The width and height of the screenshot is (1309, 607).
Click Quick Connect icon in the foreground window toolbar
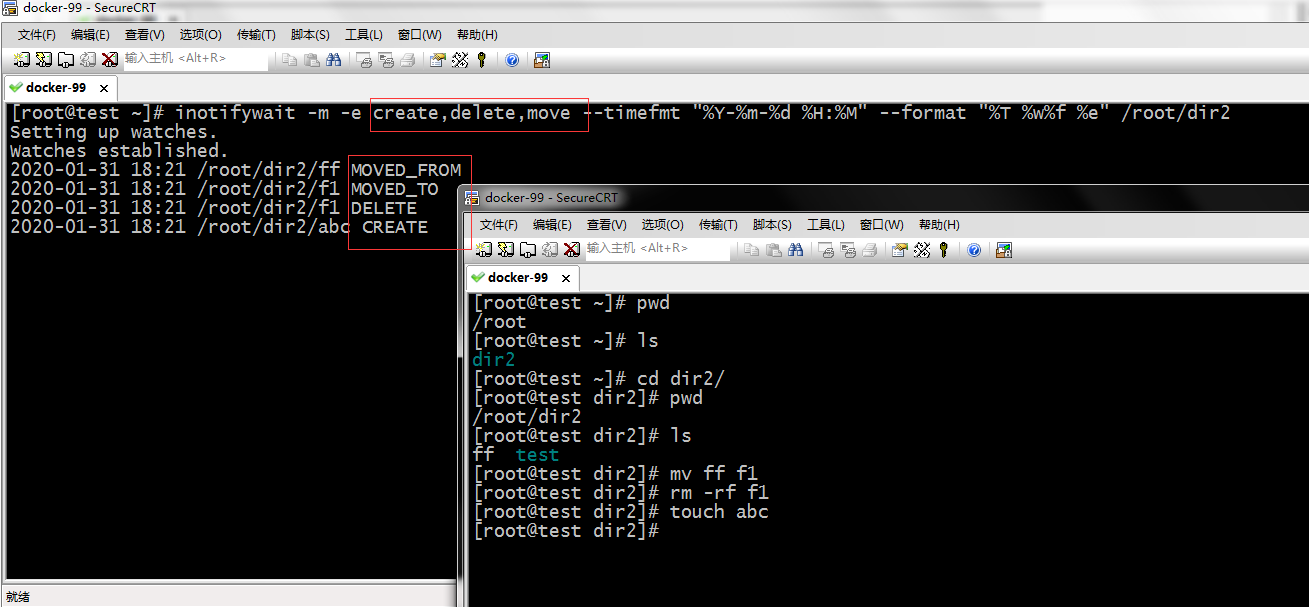pos(505,249)
